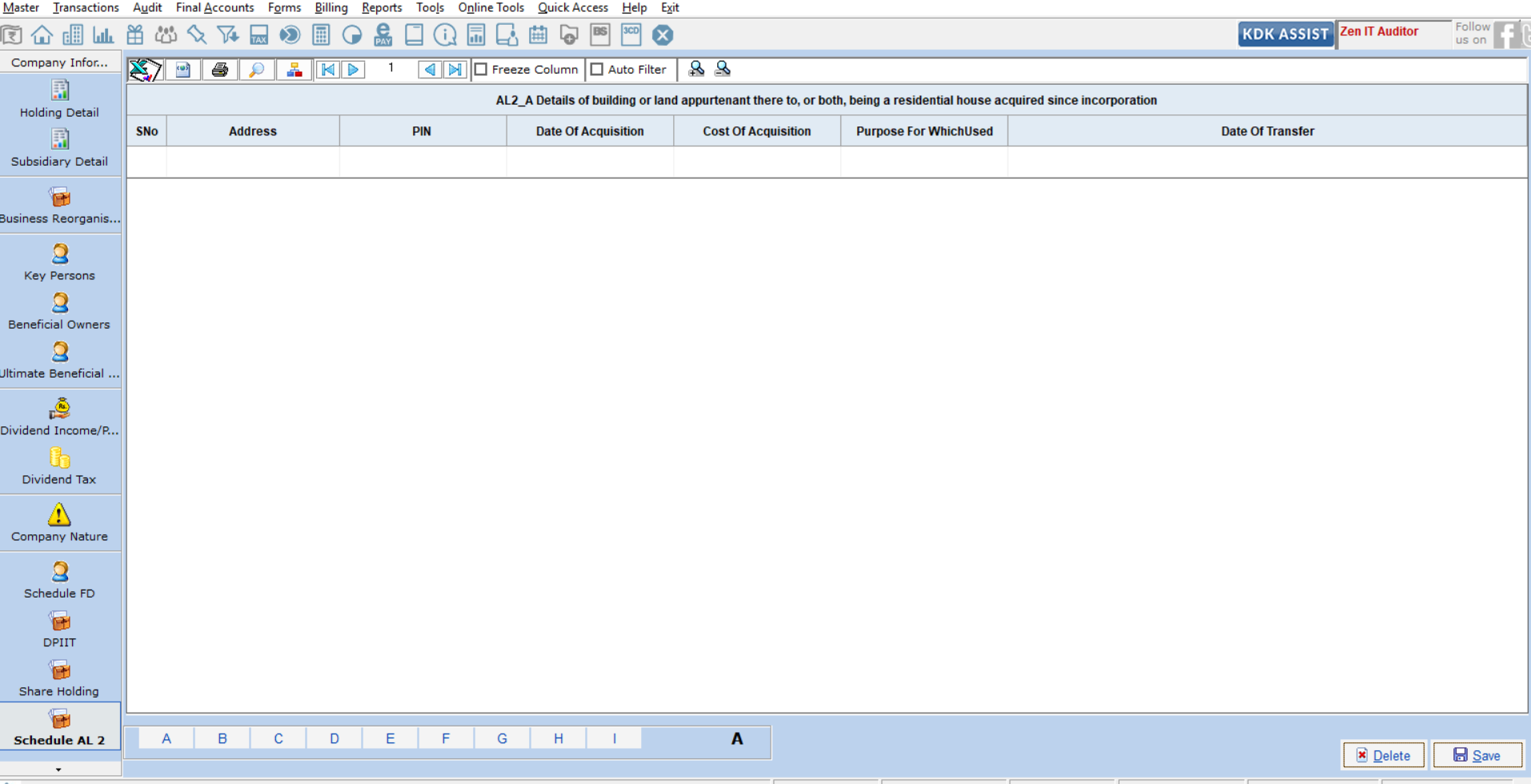The height and width of the screenshot is (784, 1531).
Task: Open DPIIT in sidebar
Action: tap(59, 630)
